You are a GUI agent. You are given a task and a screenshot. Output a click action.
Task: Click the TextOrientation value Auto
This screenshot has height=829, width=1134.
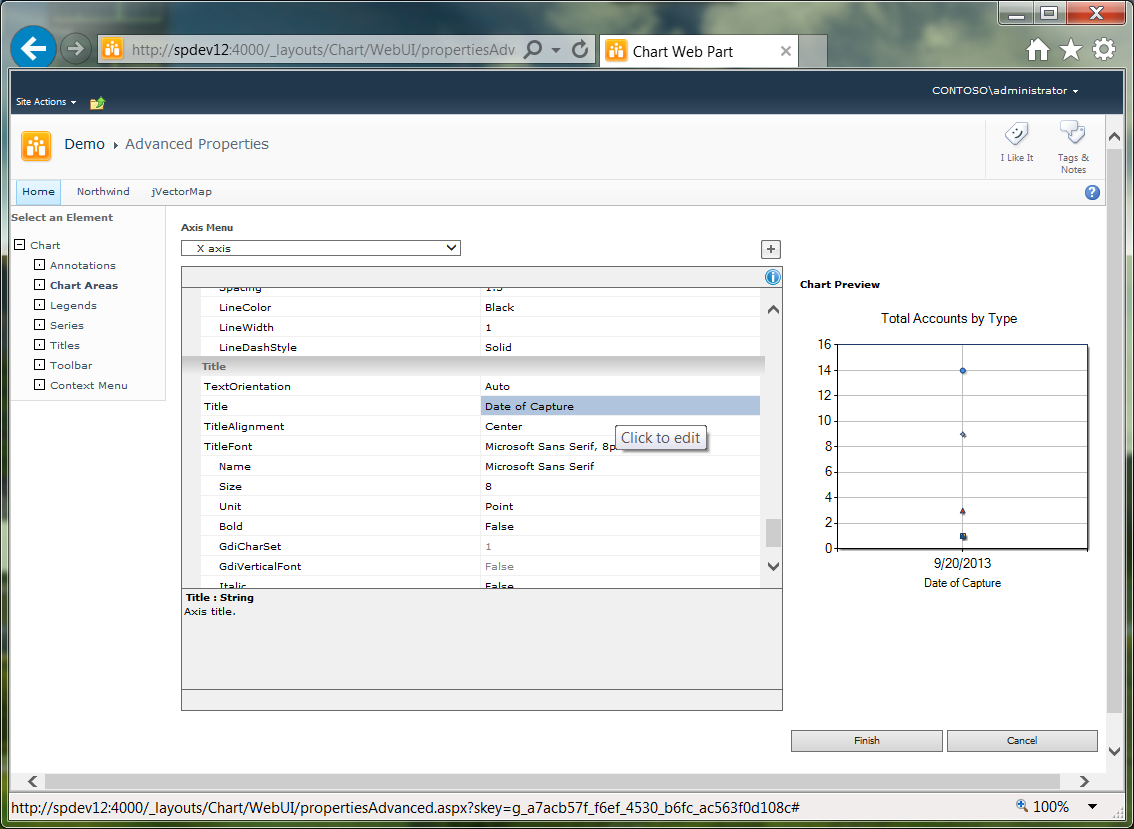[x=621, y=386]
